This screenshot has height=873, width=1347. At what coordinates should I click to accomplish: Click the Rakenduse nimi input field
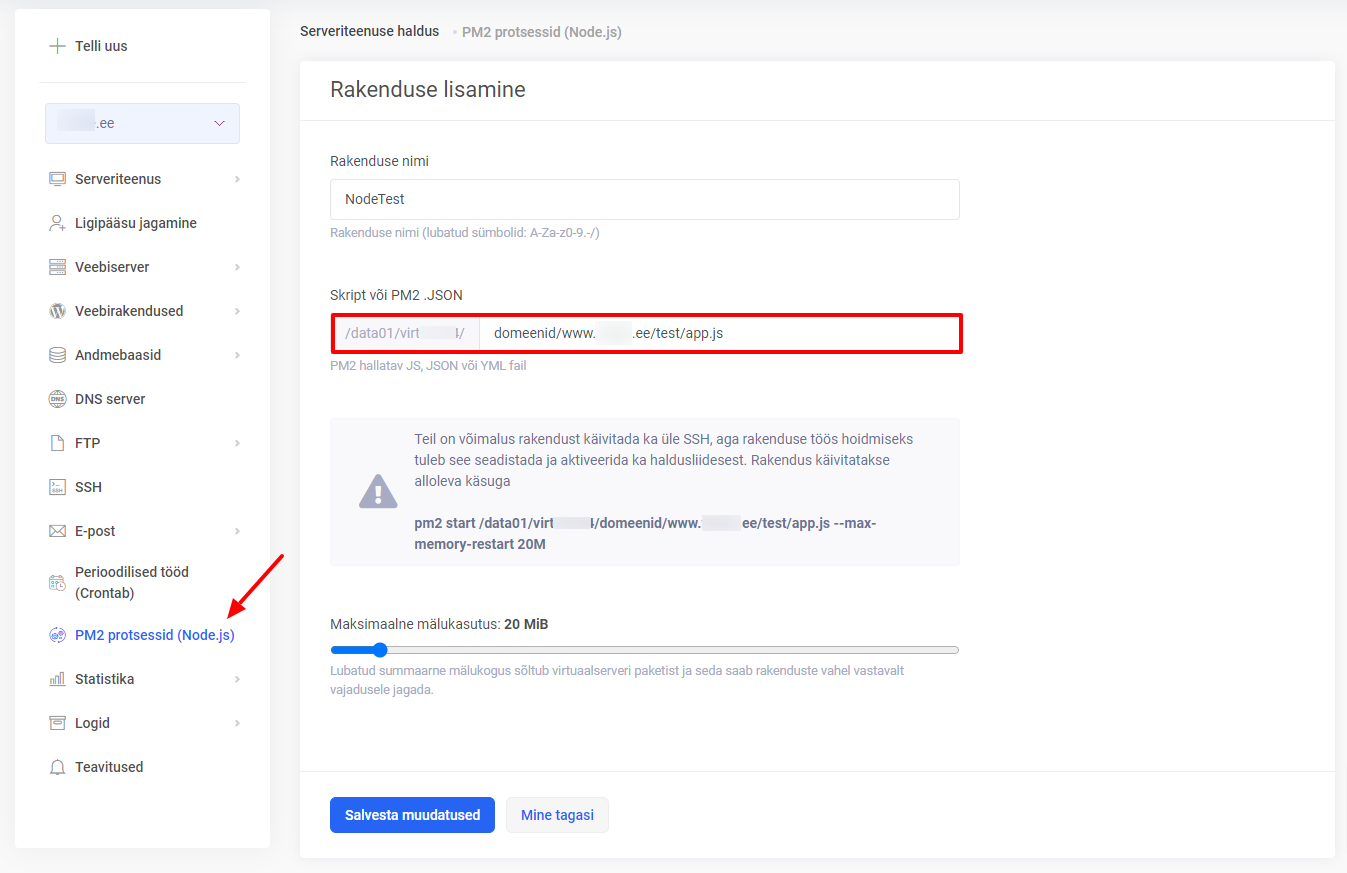tap(644, 199)
